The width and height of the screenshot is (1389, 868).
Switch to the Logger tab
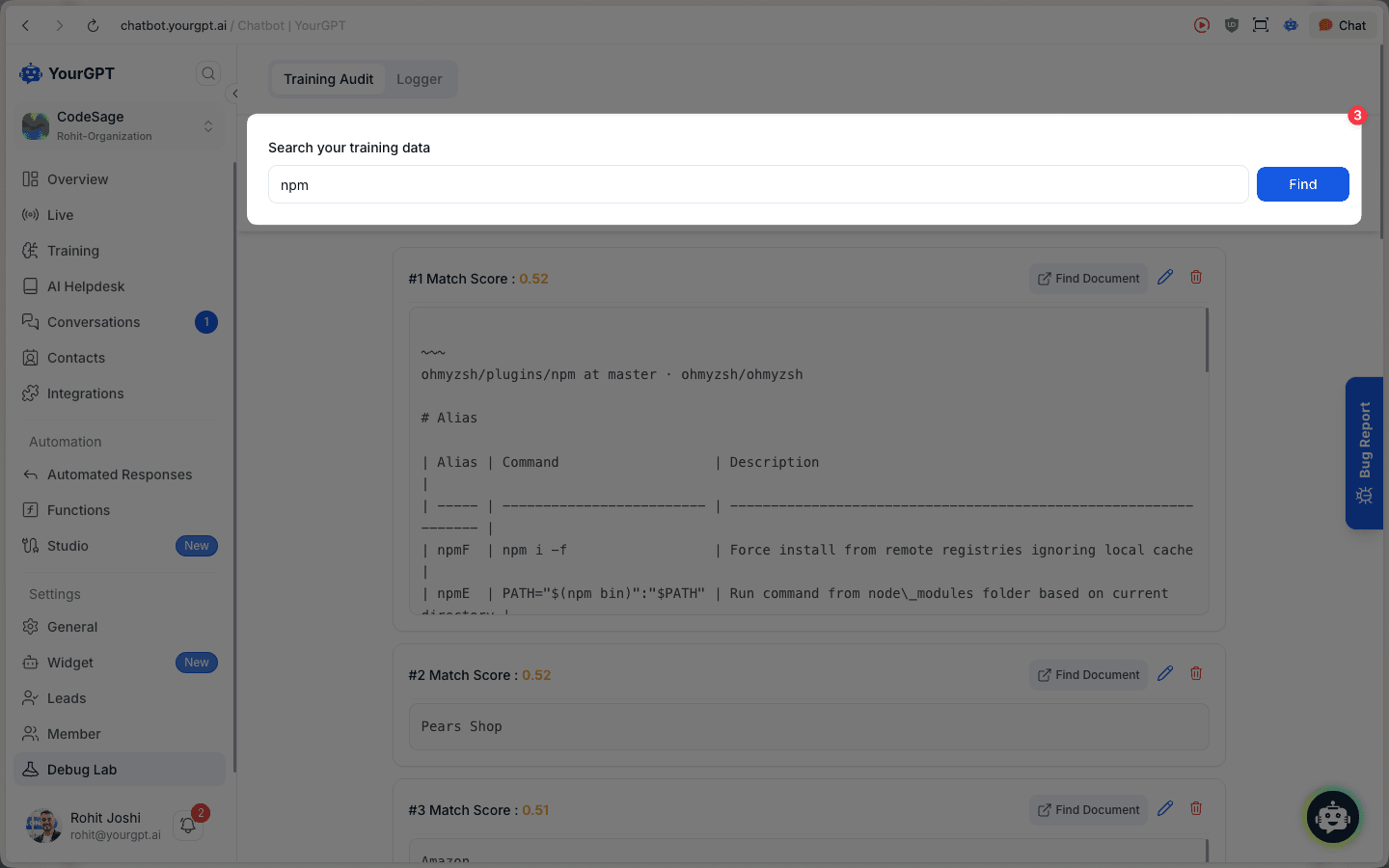420,79
